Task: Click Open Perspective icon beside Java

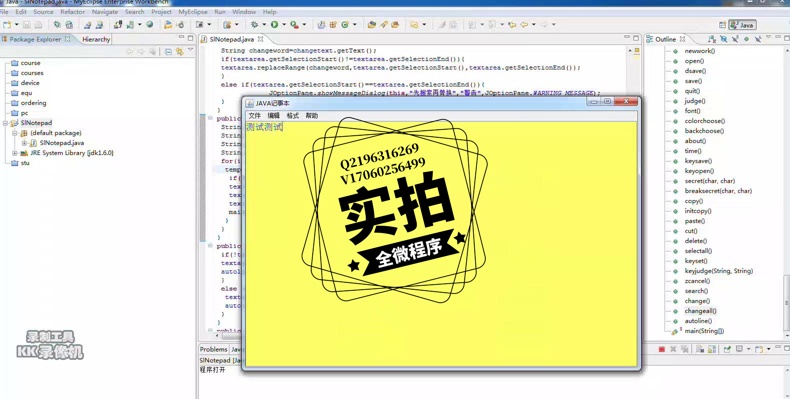Action: click(x=722, y=25)
